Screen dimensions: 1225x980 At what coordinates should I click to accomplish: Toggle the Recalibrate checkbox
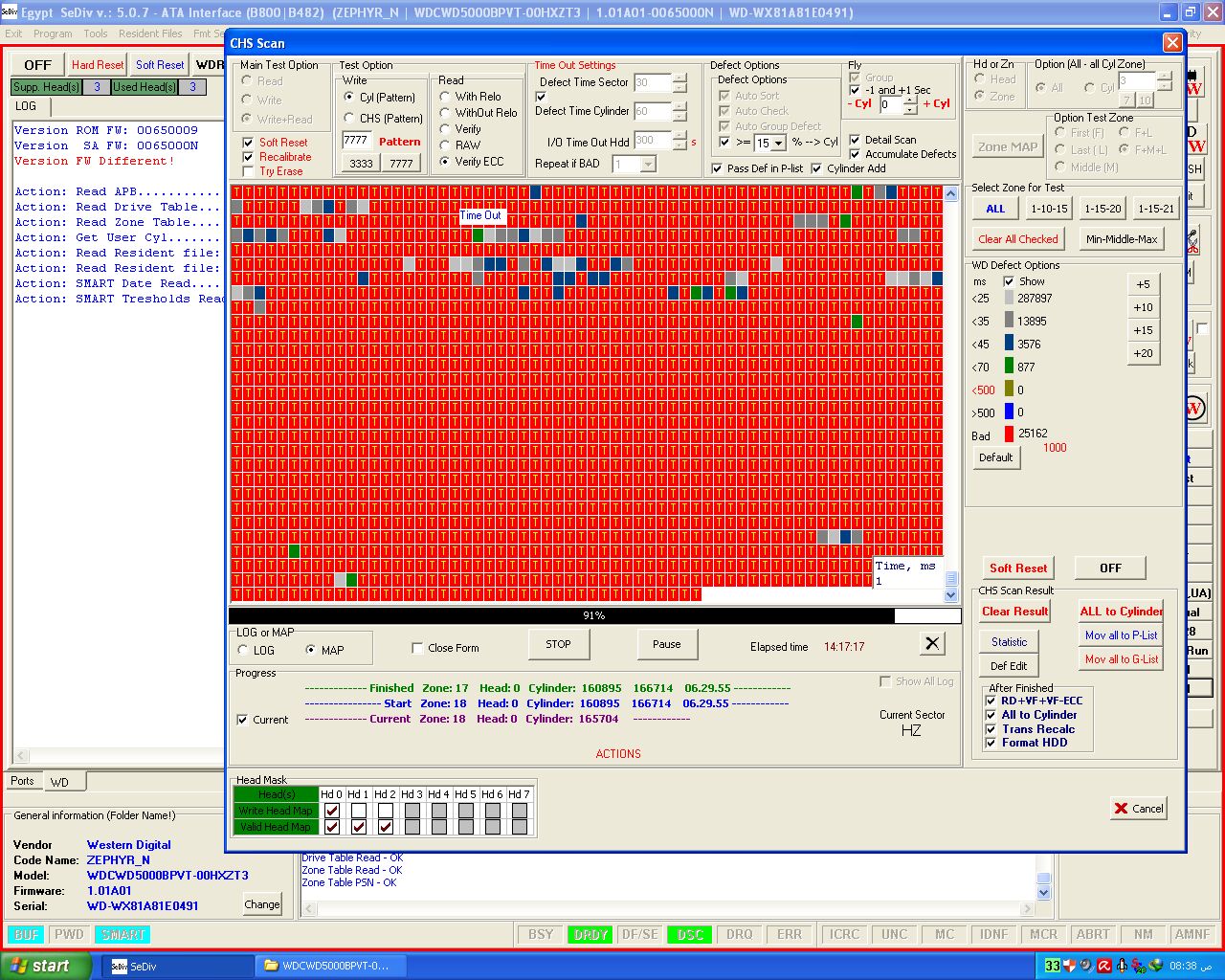pos(249,157)
